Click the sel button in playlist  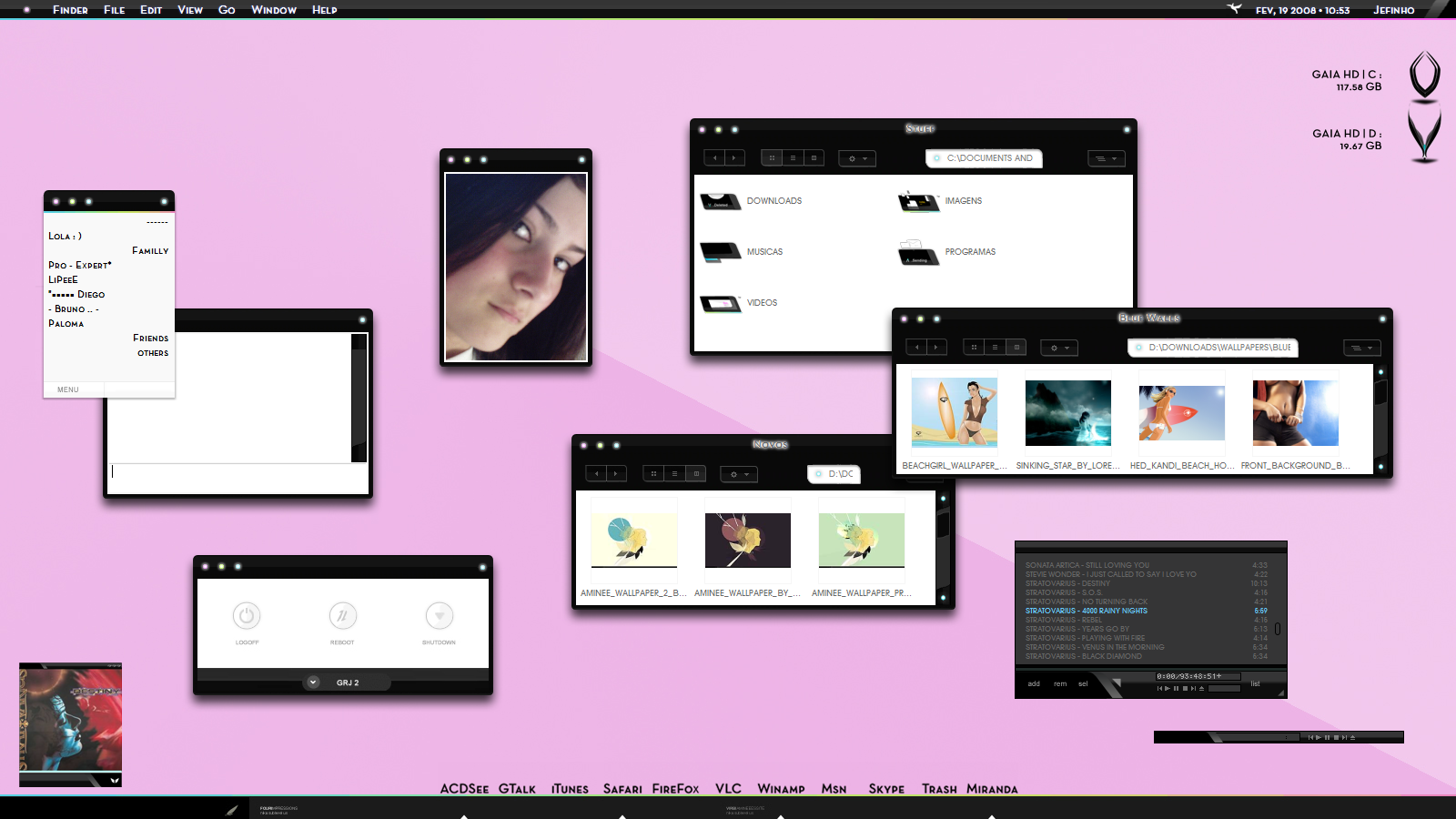[1083, 683]
